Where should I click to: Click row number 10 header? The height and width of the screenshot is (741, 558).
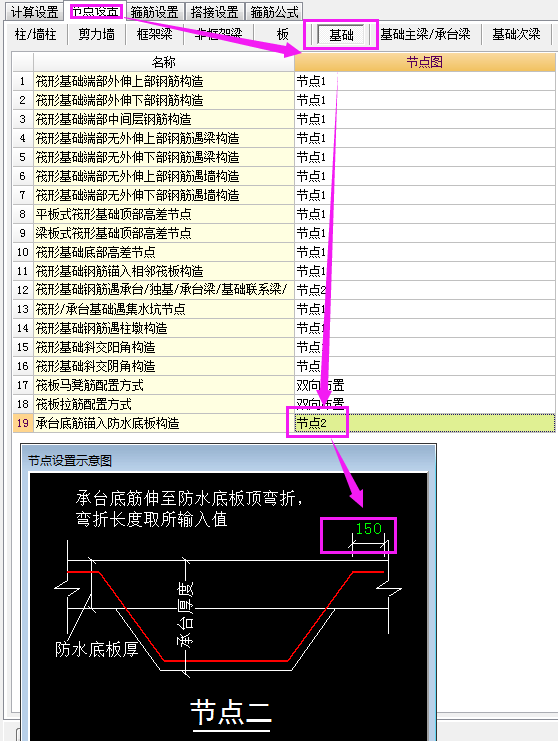23,252
